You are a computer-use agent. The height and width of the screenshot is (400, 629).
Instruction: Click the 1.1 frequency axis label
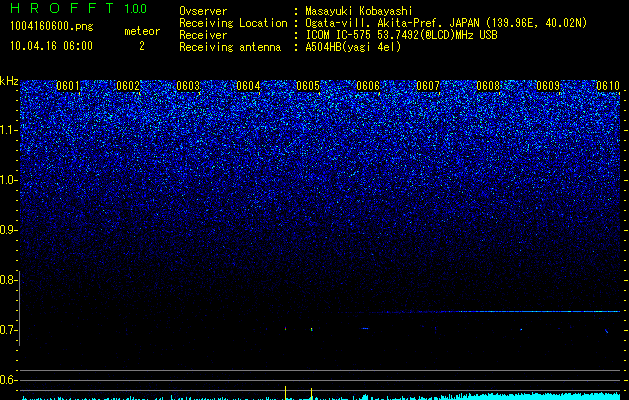(x=8, y=130)
